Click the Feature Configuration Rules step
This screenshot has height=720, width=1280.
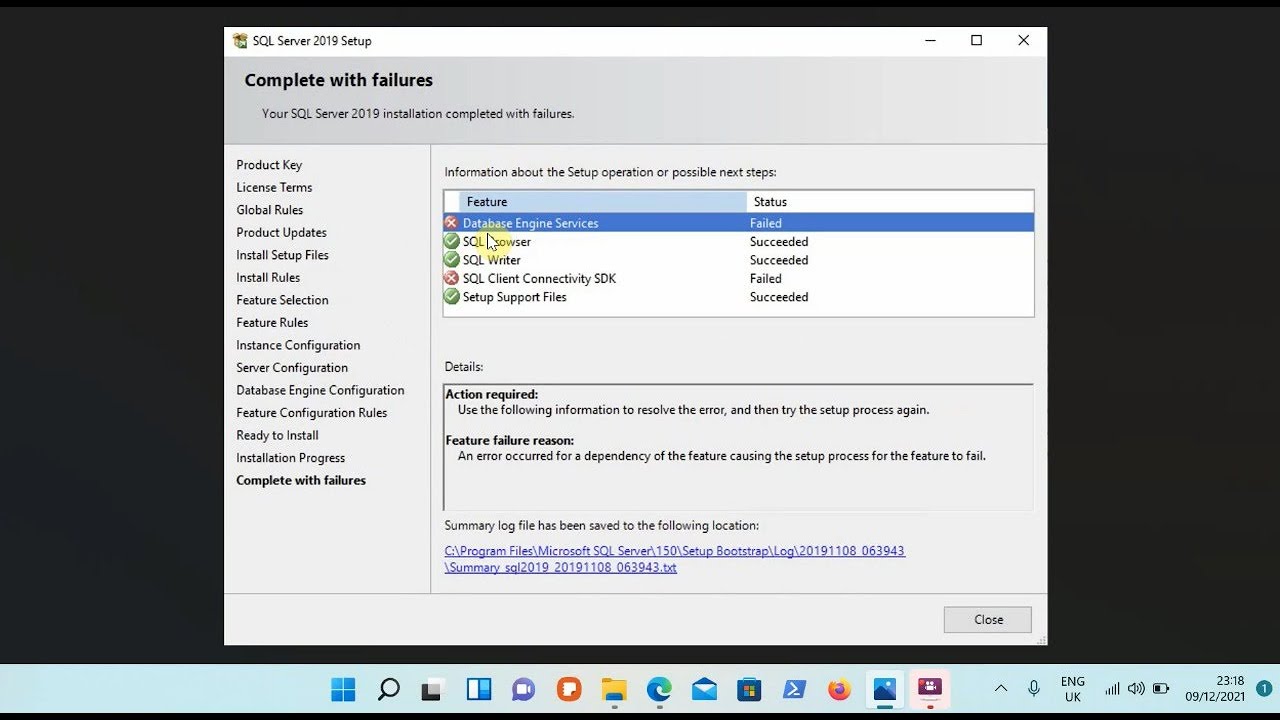tap(311, 413)
